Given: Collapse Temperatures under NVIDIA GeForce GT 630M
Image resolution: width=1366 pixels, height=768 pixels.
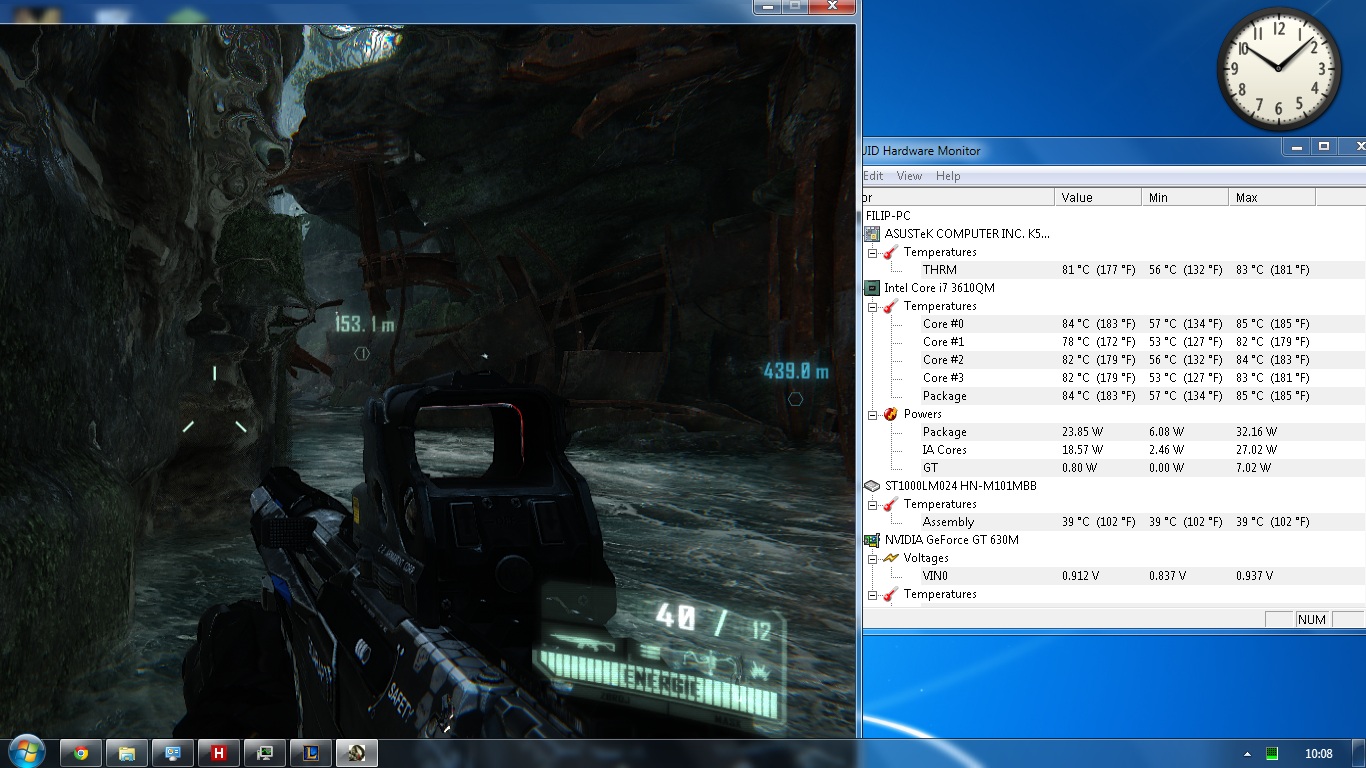Looking at the screenshot, I should pyautogui.click(x=872, y=595).
